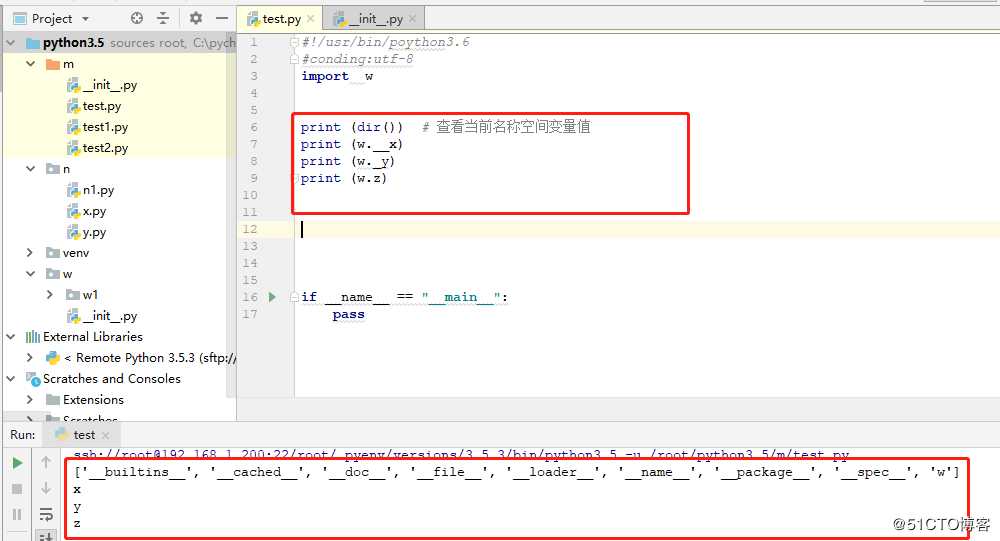Hide the Project tool window

221,19
